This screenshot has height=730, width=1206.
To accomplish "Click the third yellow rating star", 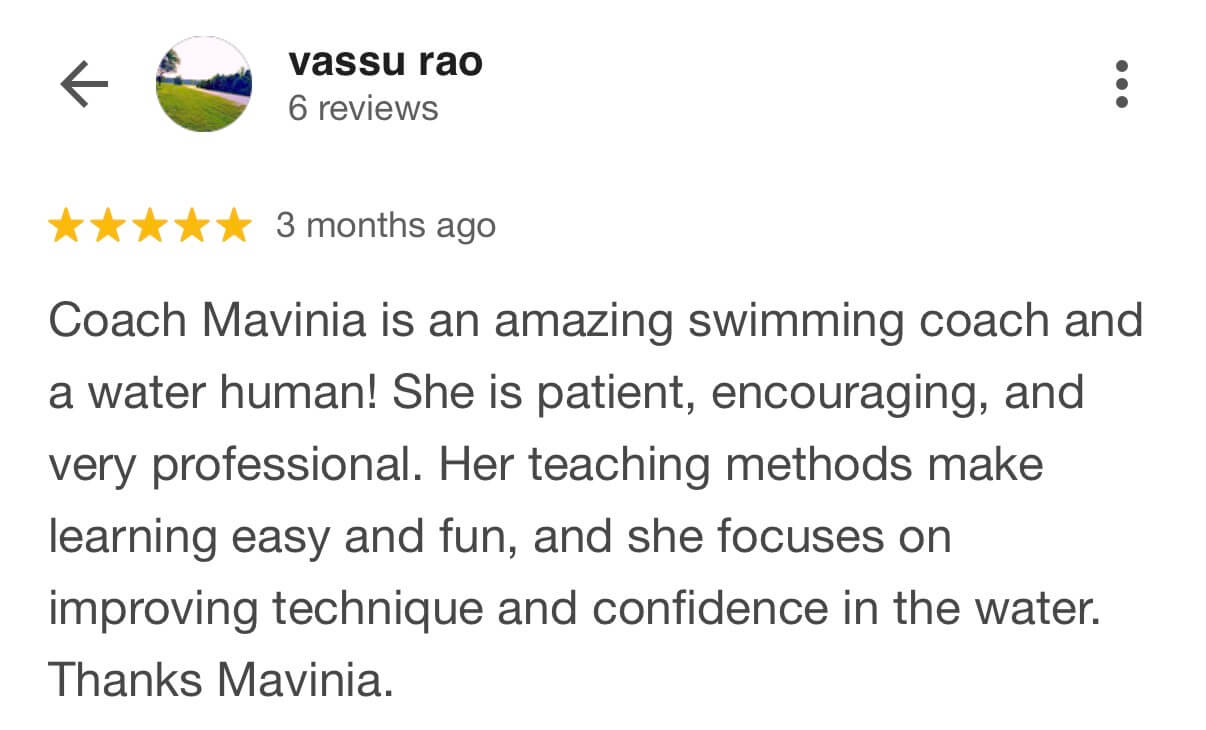I will tap(150, 226).
